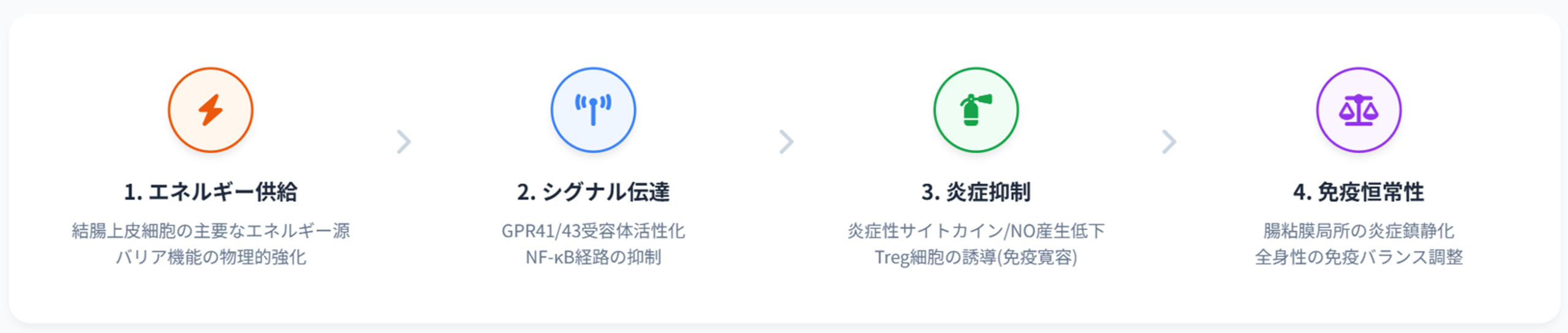
Task: Click the chevron after シグナル伝達 step
Action: [x=786, y=142]
